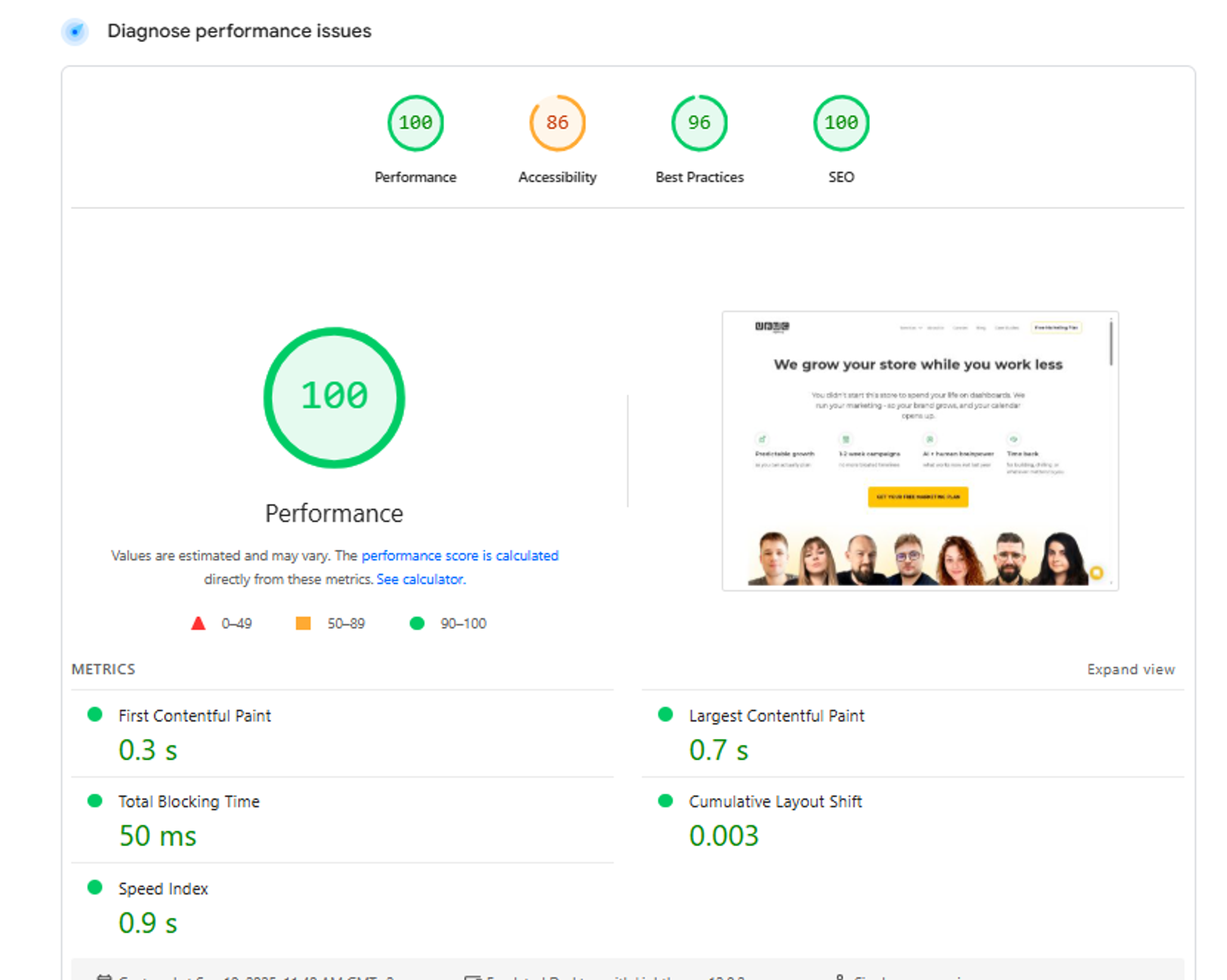Expand Cumulative Layout Shift metric
This screenshot has width=1227, height=980.
coord(775,801)
